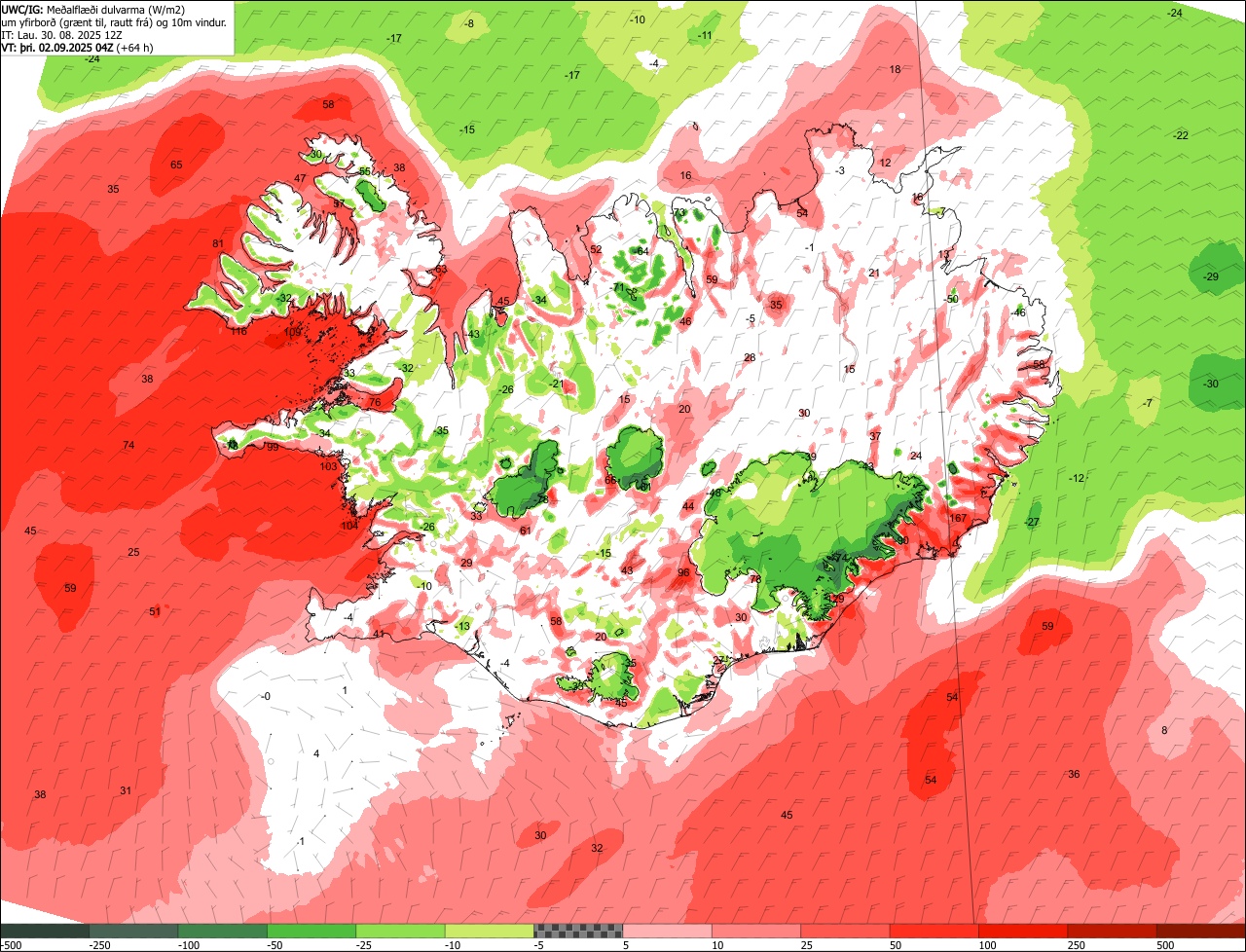Screen dimensions: 1246x952
Task: Click the map value '-29' off the east coast
Action: point(1211,276)
